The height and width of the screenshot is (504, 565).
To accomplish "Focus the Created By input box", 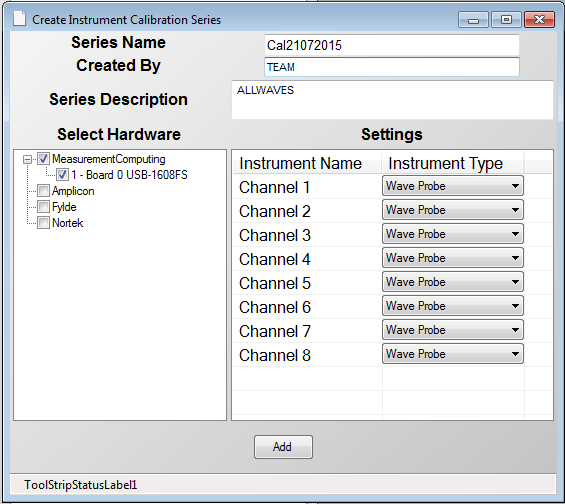I will pos(392,67).
